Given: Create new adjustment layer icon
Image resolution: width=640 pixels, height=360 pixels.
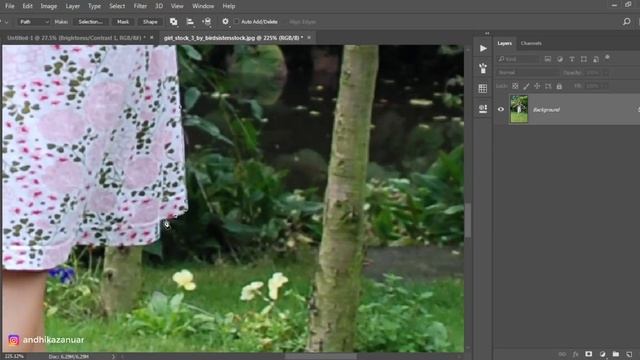Looking at the screenshot, I should coord(602,354).
